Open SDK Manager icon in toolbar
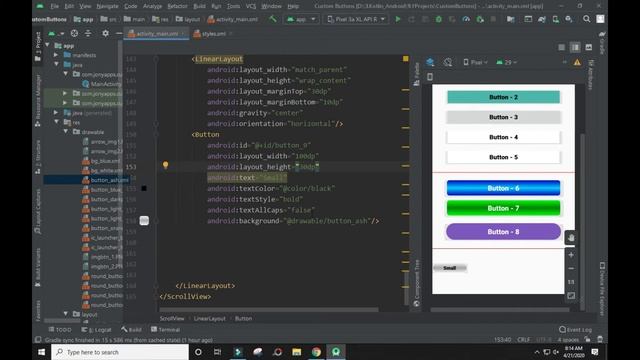Image resolution: width=640 pixels, height=360 pixels. [x=569, y=19]
